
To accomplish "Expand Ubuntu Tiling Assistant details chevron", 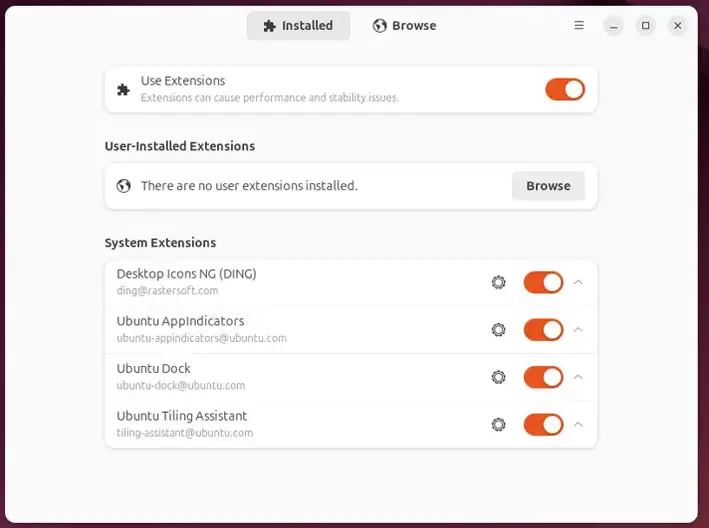I will click(578, 425).
